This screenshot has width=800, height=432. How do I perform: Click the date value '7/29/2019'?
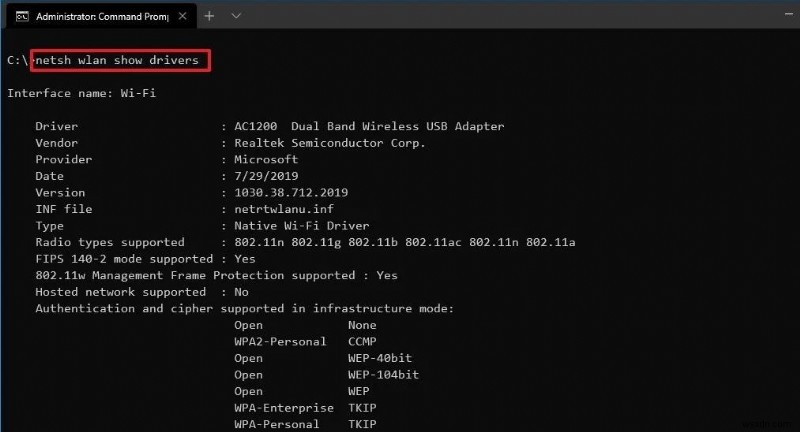pyautogui.click(x=266, y=176)
